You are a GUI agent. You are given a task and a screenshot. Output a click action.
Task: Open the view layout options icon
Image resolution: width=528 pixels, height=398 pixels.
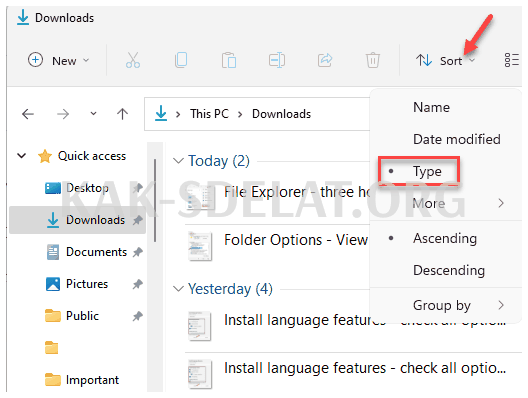(512, 60)
